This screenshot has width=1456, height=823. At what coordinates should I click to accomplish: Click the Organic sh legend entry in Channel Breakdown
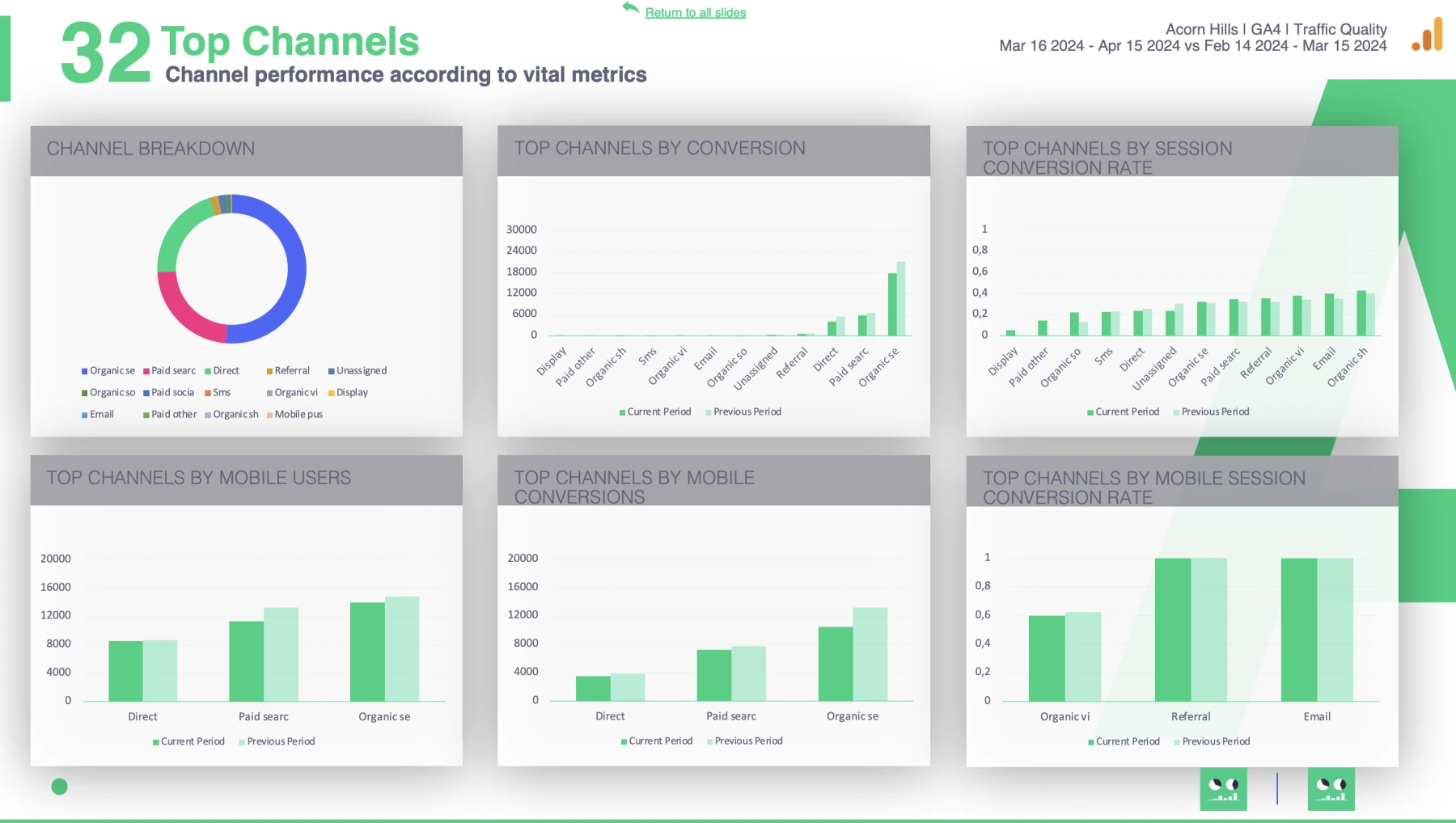(x=231, y=415)
